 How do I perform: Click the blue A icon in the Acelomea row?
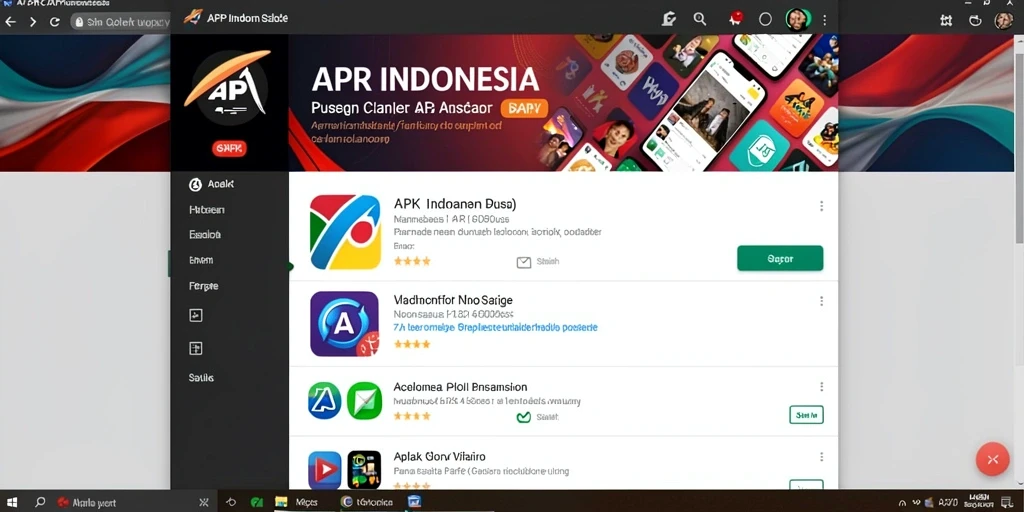pos(325,401)
